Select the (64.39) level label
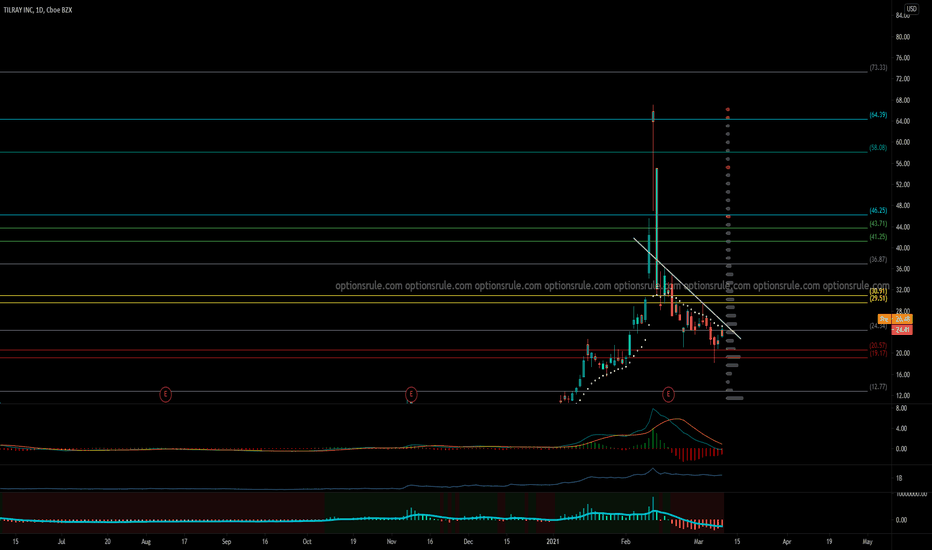 pyautogui.click(x=878, y=115)
